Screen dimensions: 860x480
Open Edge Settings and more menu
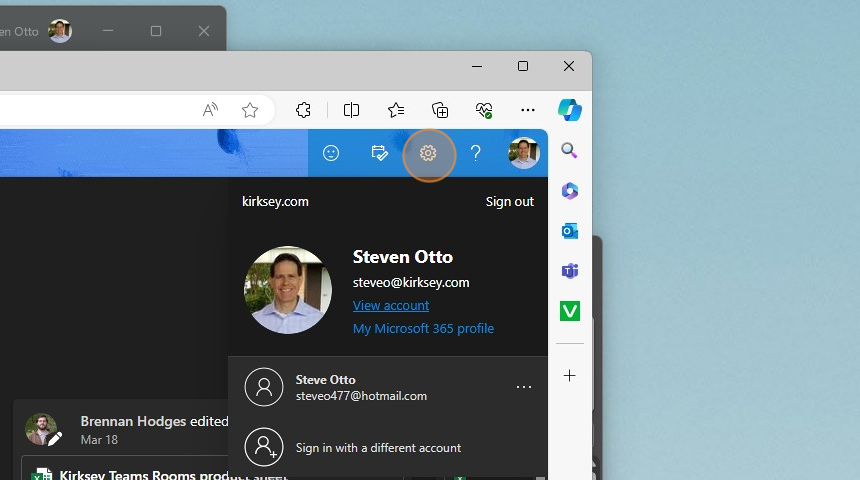tap(528, 110)
